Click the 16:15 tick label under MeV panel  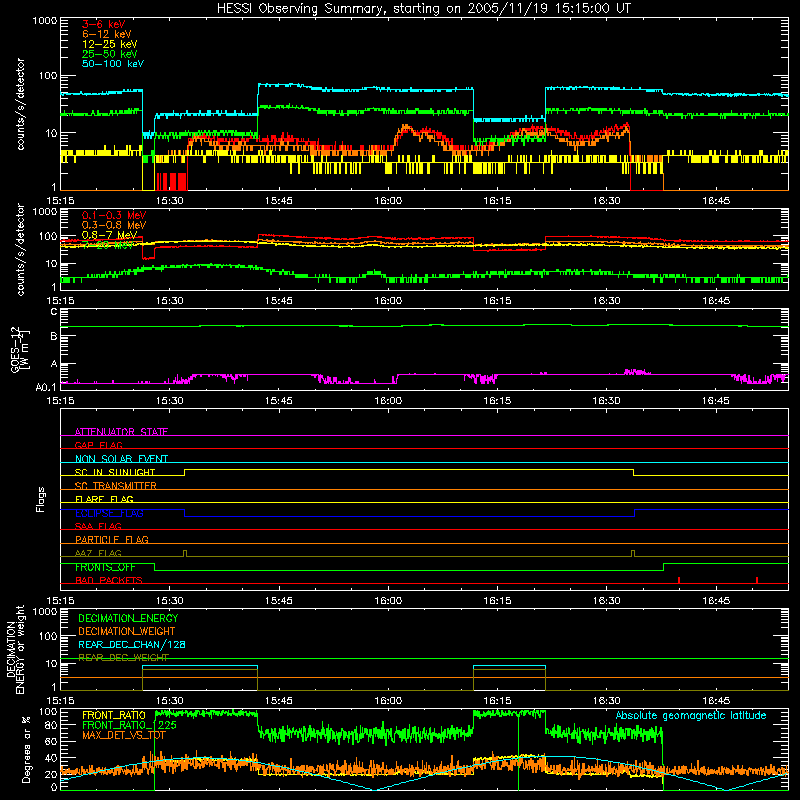pos(497,301)
